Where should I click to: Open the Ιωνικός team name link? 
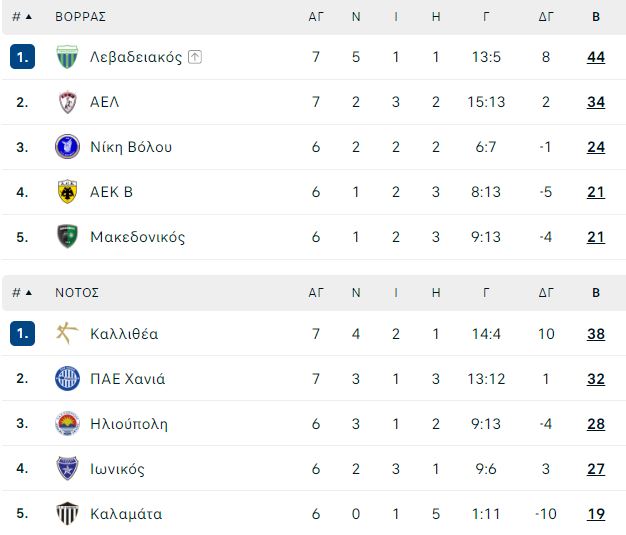117,469
